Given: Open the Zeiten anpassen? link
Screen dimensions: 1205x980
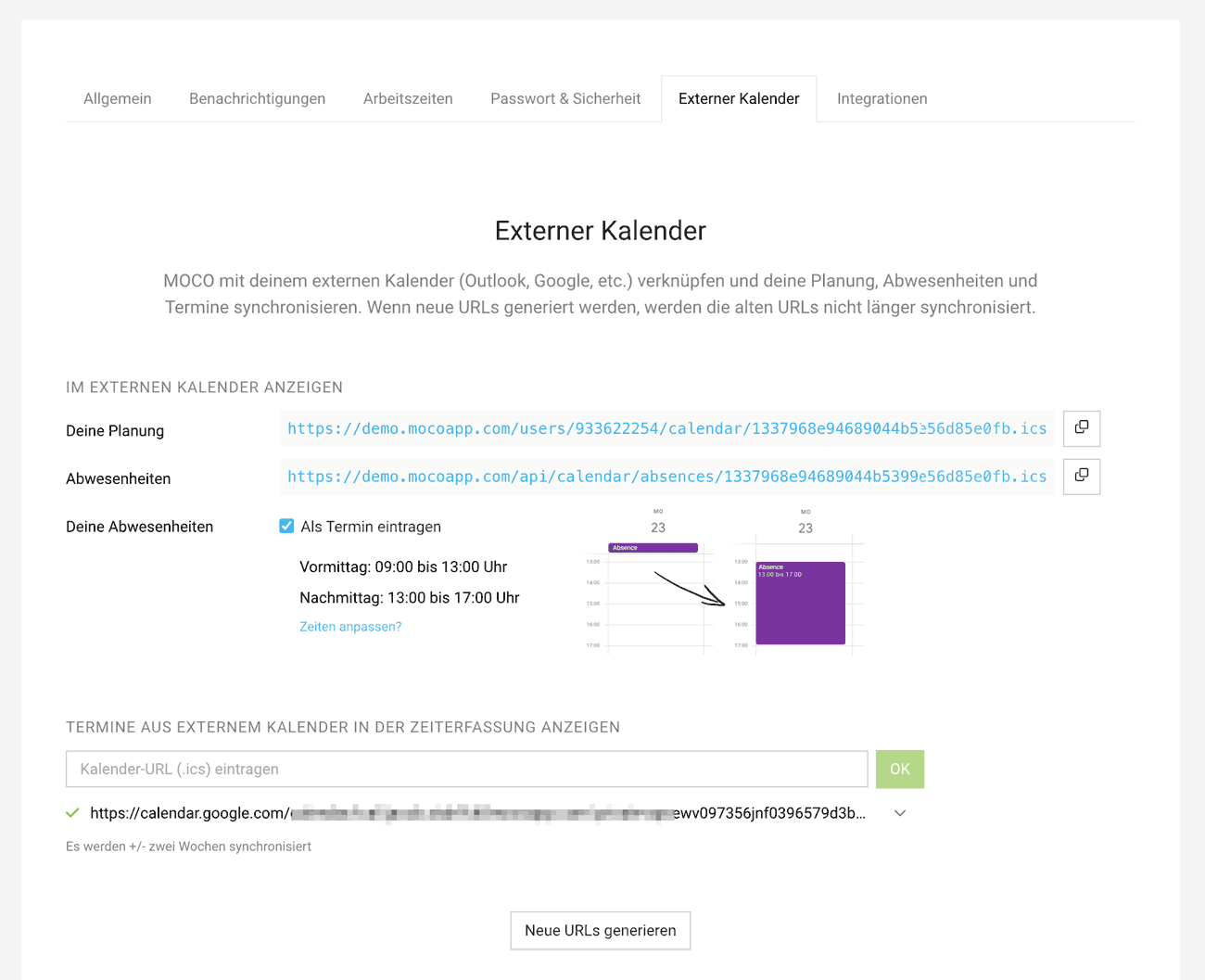Looking at the screenshot, I should point(350,627).
